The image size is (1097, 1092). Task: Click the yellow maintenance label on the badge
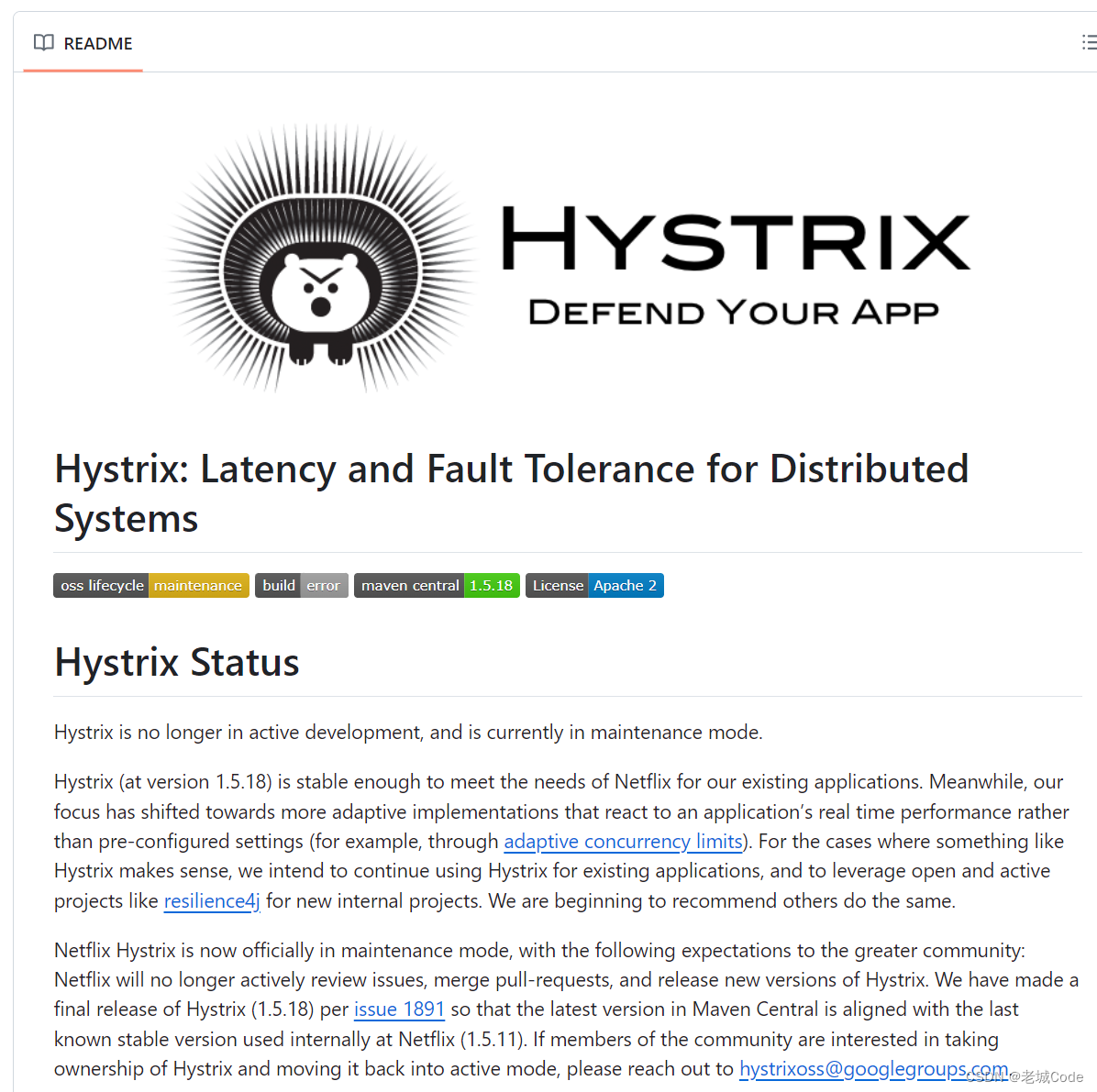point(198,585)
